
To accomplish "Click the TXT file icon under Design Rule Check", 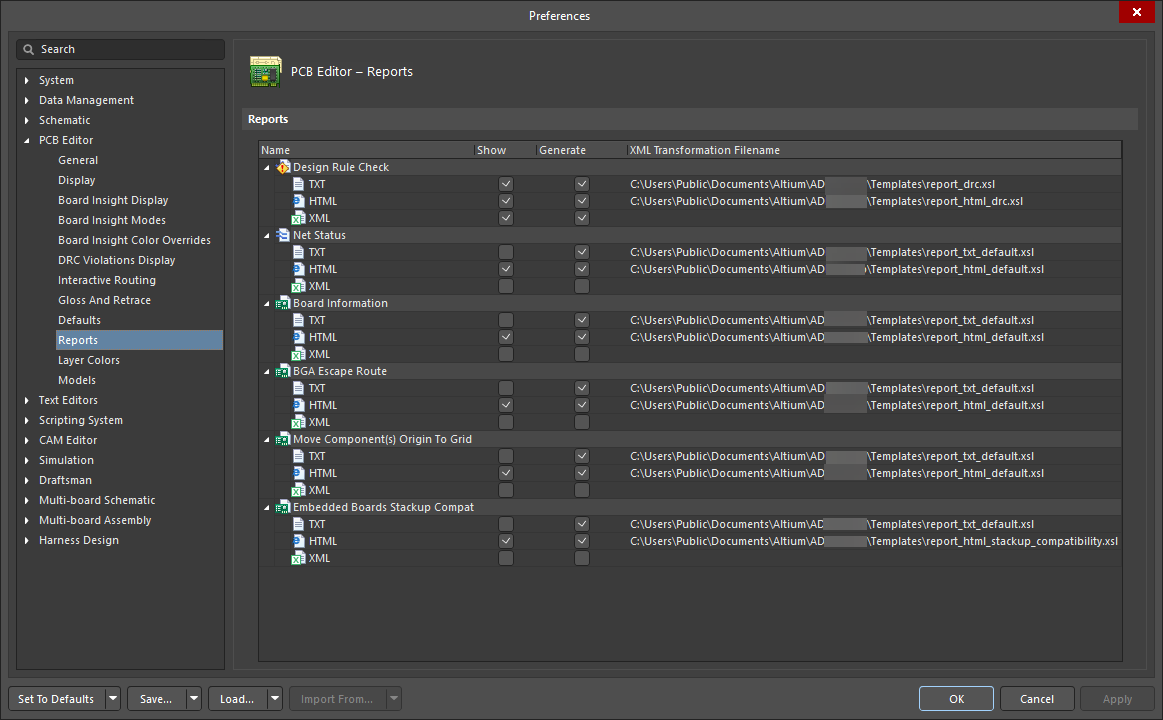I will click(x=297, y=183).
